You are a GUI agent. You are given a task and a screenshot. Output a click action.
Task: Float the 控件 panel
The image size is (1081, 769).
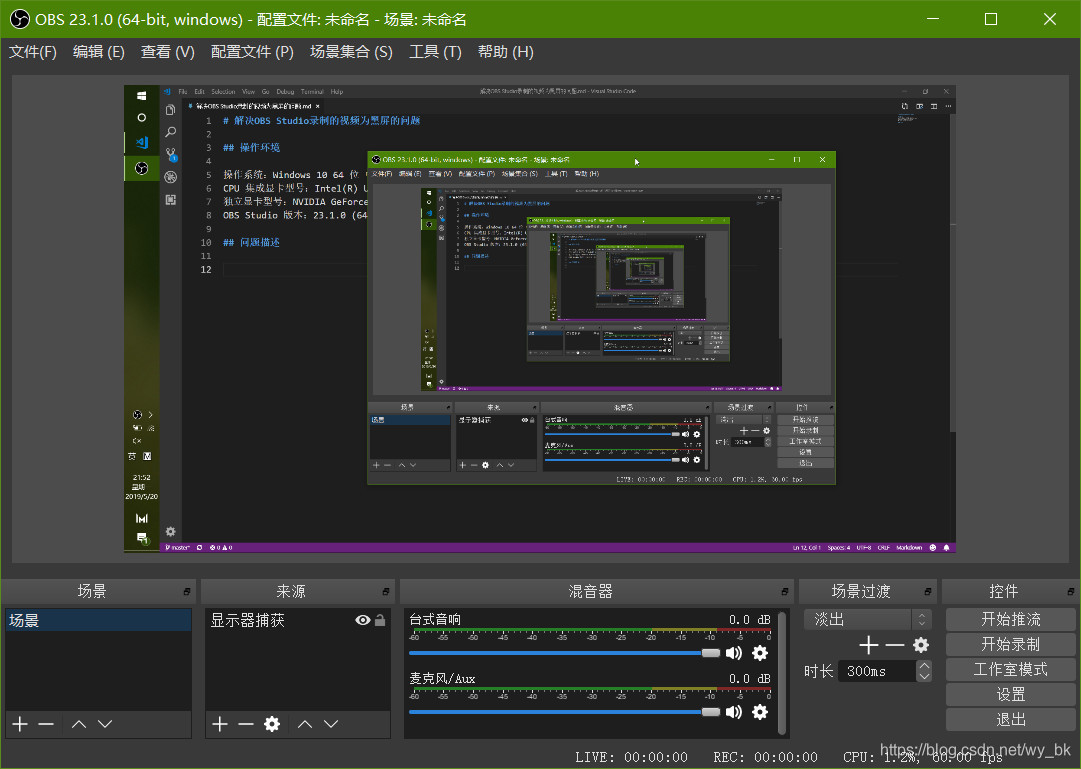click(x=1070, y=592)
